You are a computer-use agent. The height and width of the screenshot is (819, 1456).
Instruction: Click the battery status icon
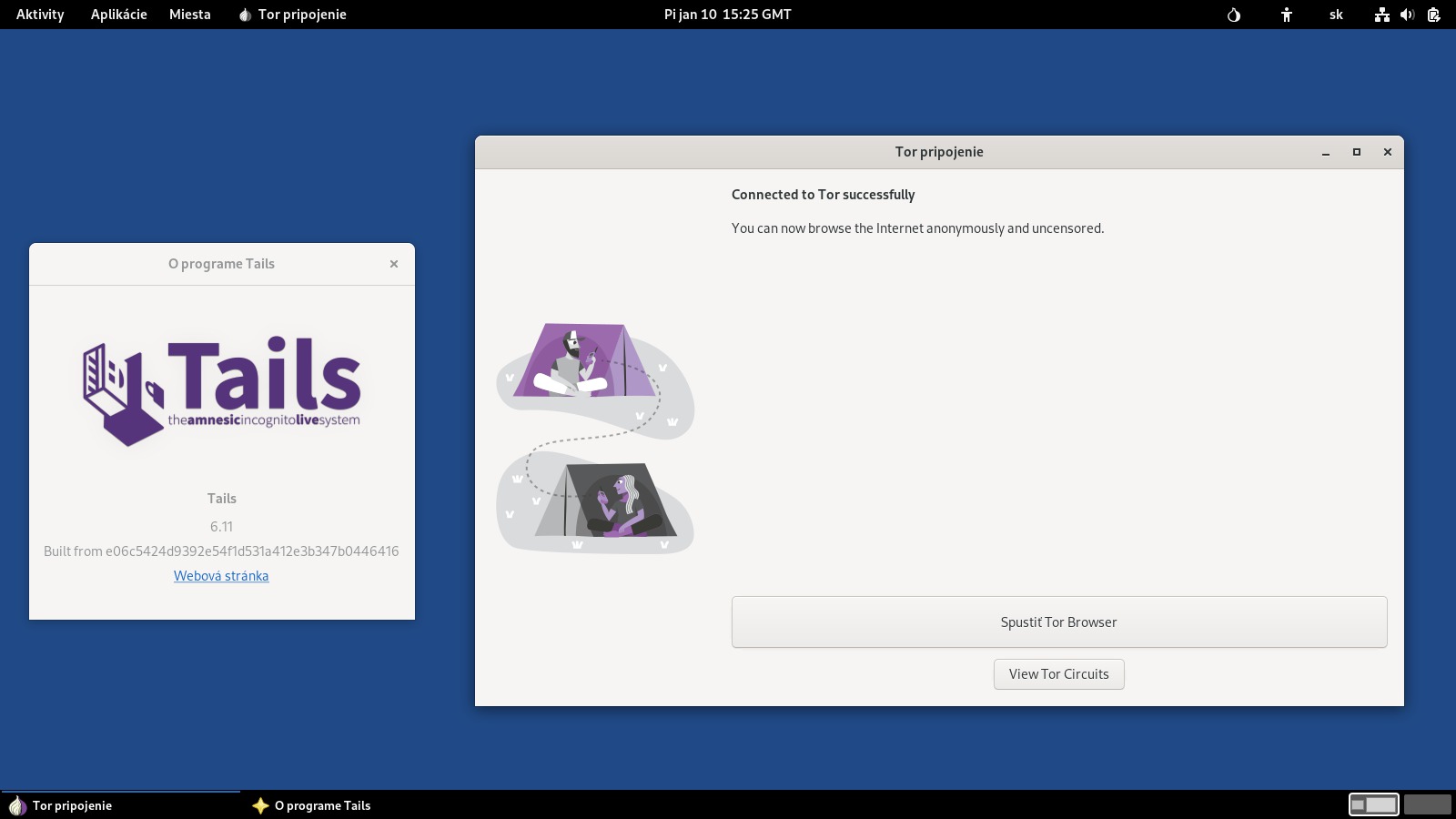pyautogui.click(x=1433, y=15)
